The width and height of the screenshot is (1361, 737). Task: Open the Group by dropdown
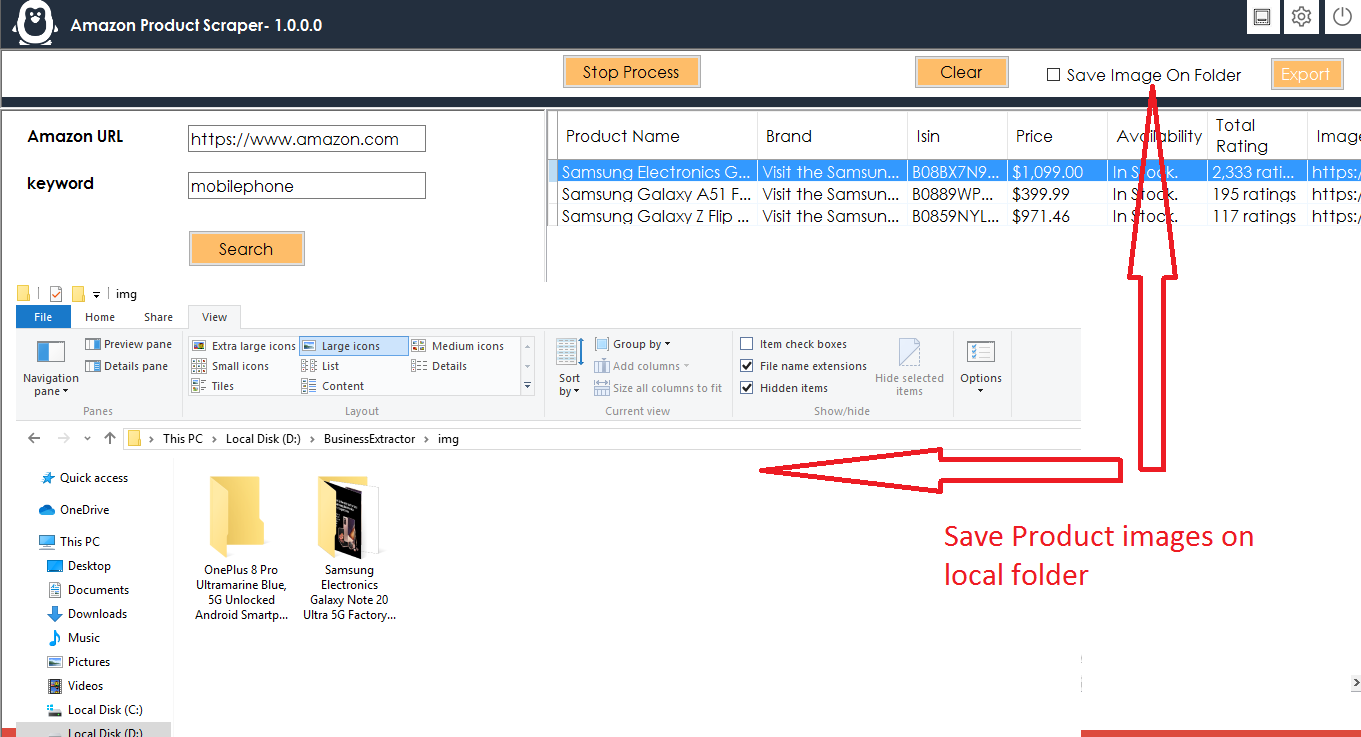tap(633, 344)
